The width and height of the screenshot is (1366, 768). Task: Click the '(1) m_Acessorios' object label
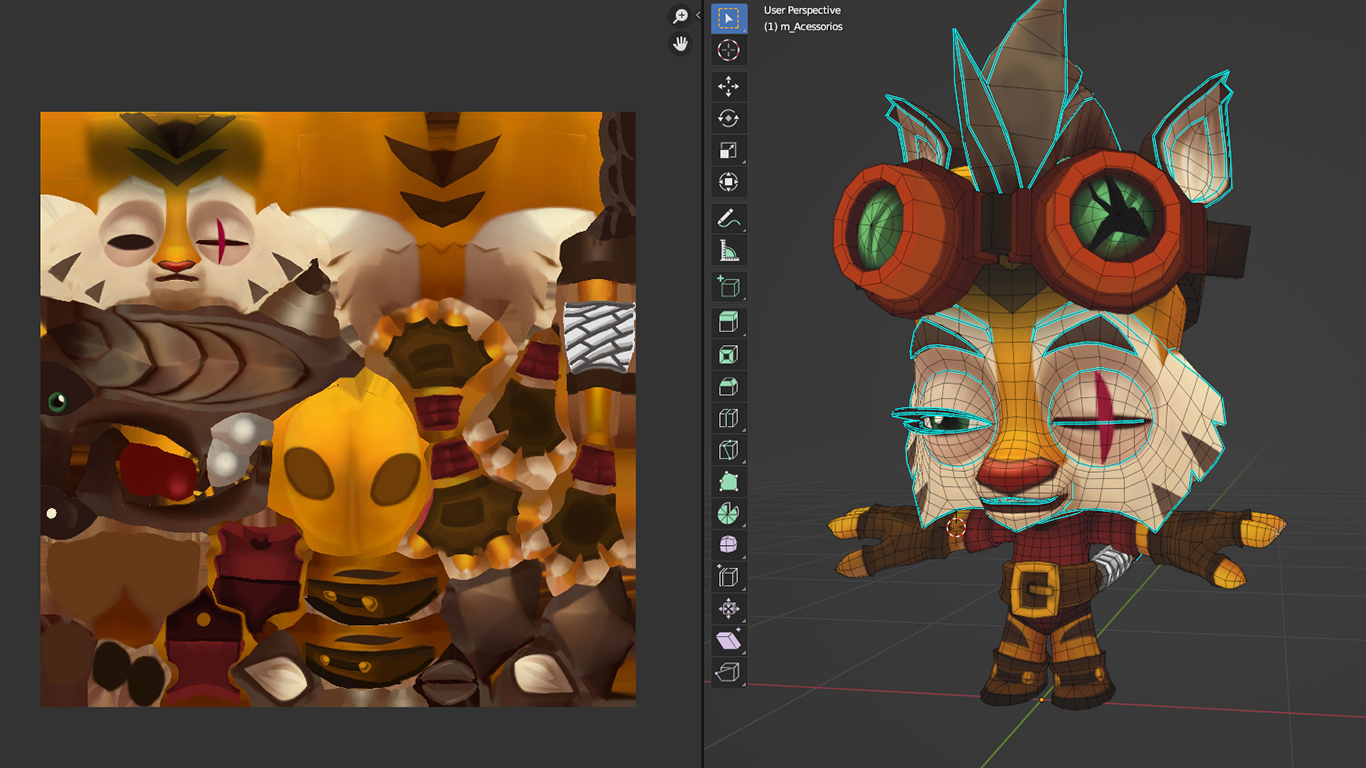coord(803,27)
